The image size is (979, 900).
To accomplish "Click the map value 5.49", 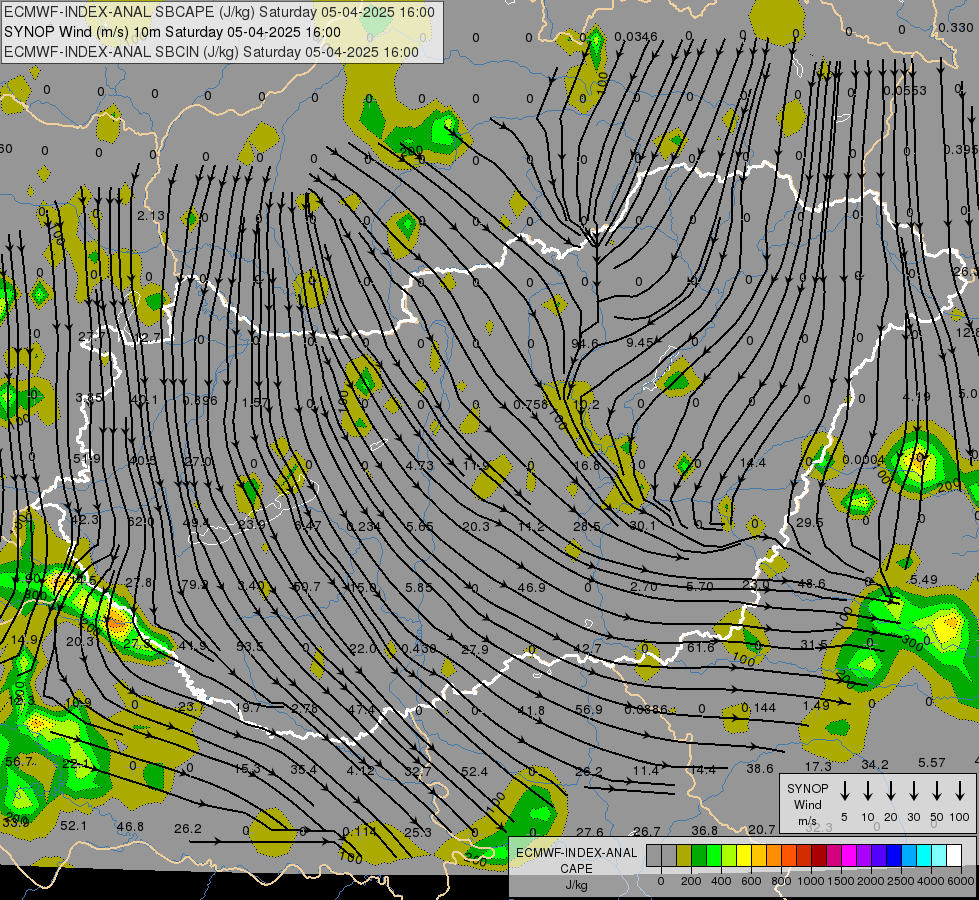I will 923,580.
